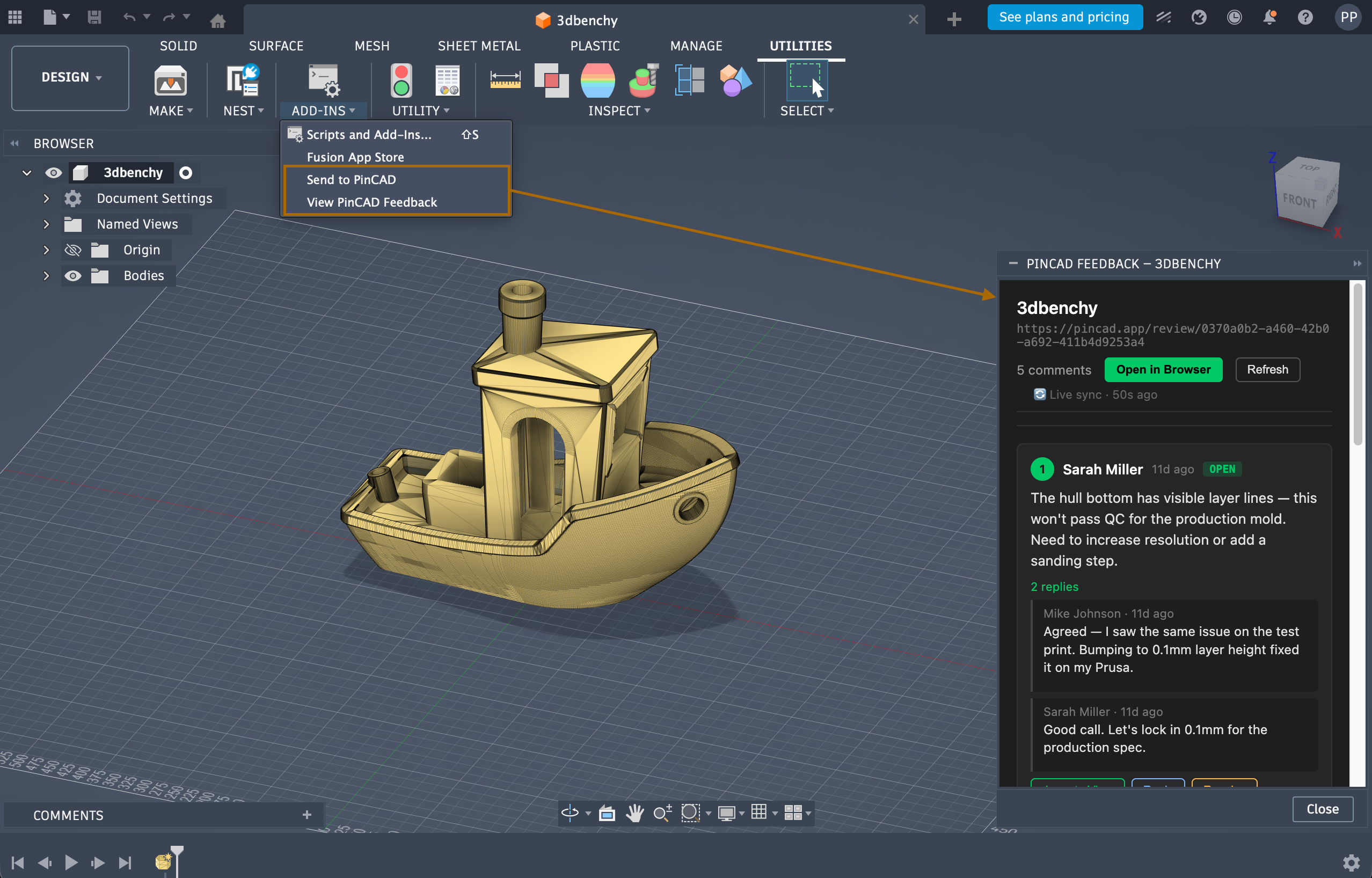This screenshot has height=878, width=1372.
Task: Expand the Origin folder
Action: click(x=46, y=250)
